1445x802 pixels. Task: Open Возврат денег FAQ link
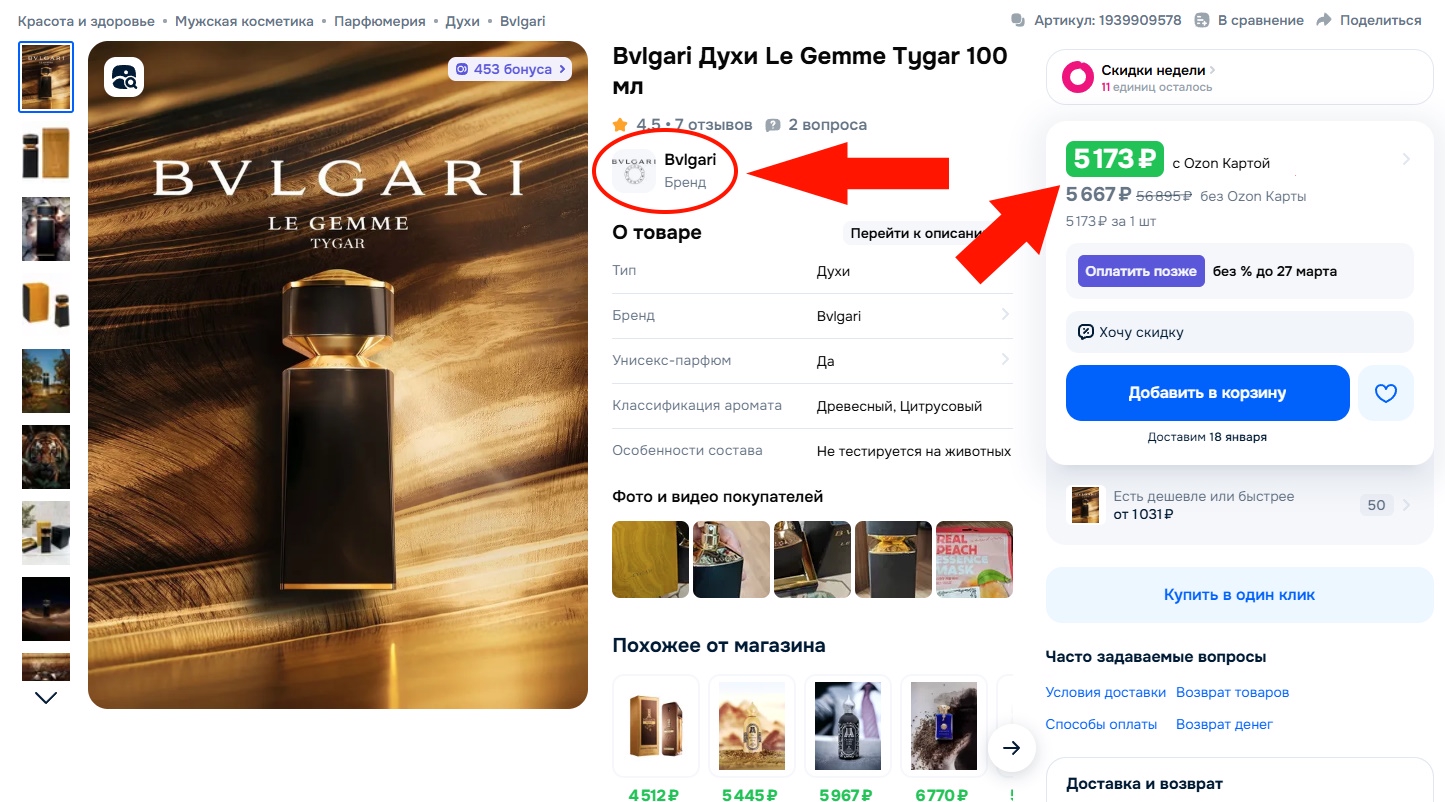[x=1224, y=724]
